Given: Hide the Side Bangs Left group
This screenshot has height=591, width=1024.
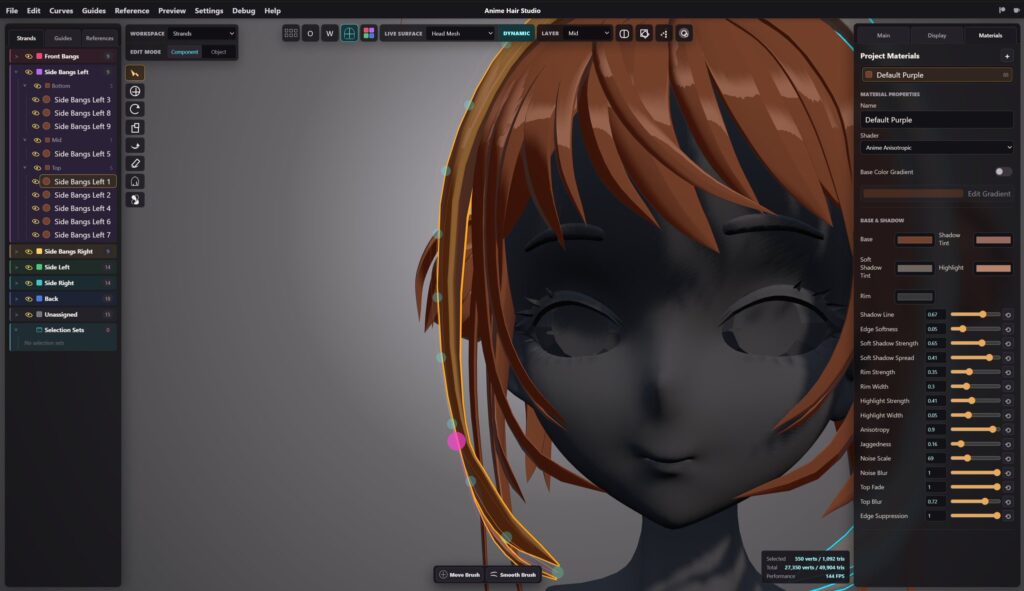Looking at the screenshot, I should (29, 72).
